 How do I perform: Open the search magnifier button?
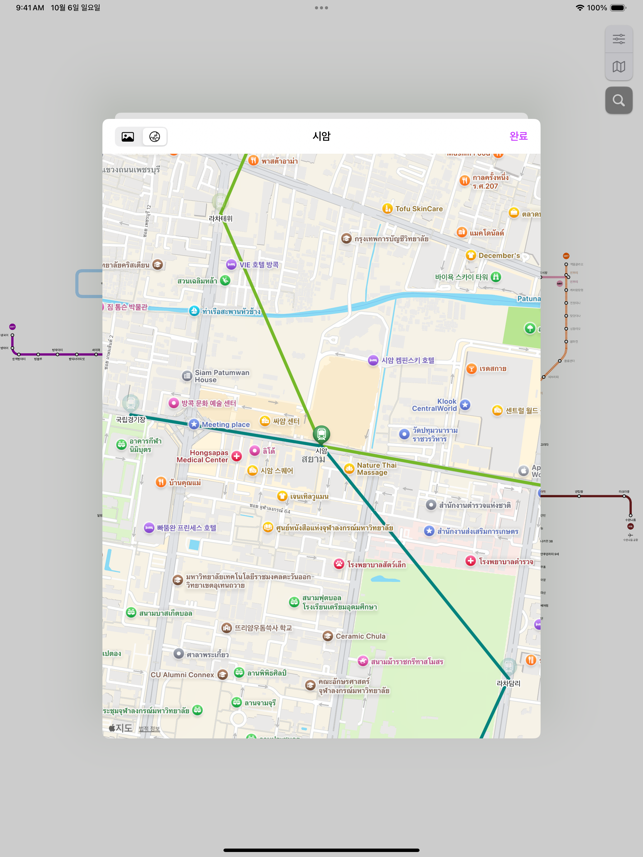618,101
